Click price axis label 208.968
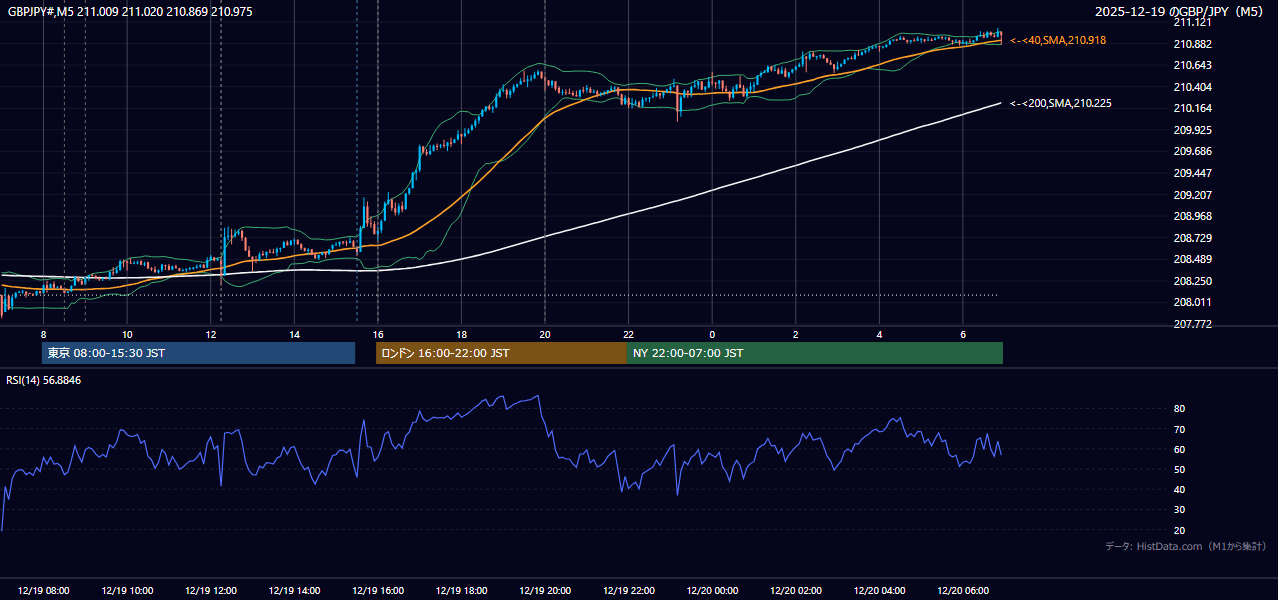The height and width of the screenshot is (600, 1278). point(1192,216)
